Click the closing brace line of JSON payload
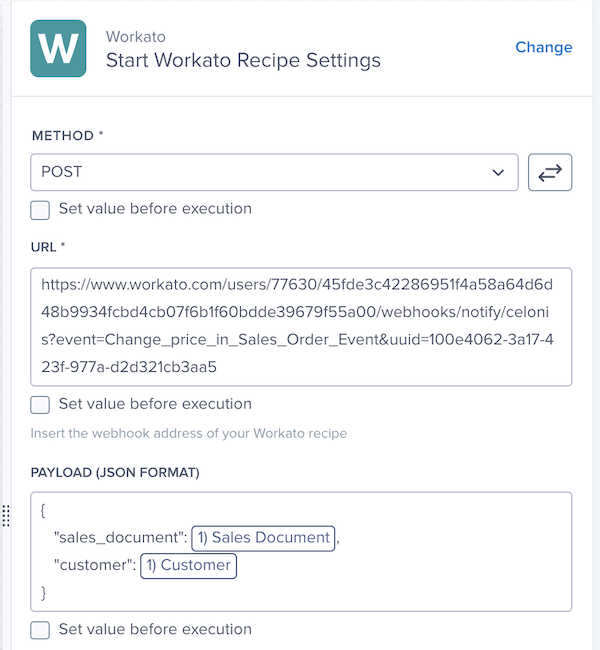The width and height of the screenshot is (600, 650). [x=44, y=593]
